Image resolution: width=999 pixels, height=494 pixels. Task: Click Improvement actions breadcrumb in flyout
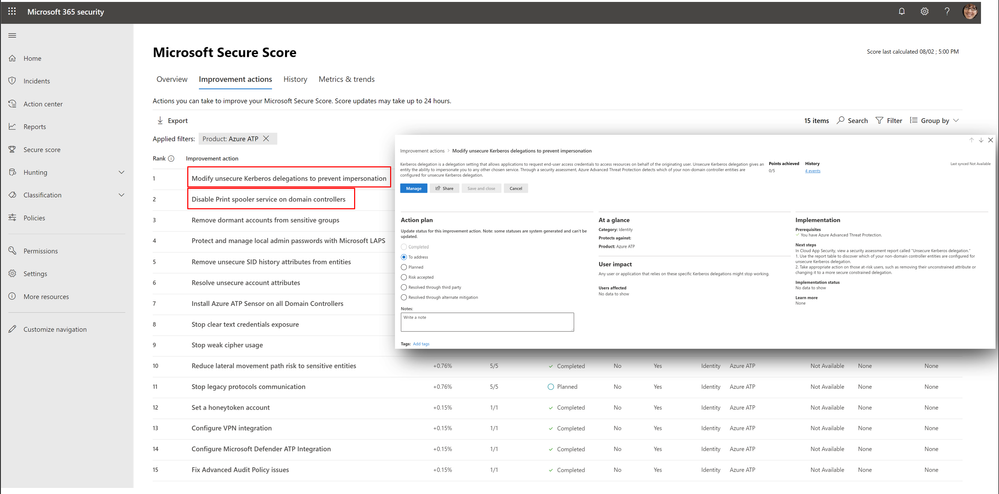(x=422, y=151)
